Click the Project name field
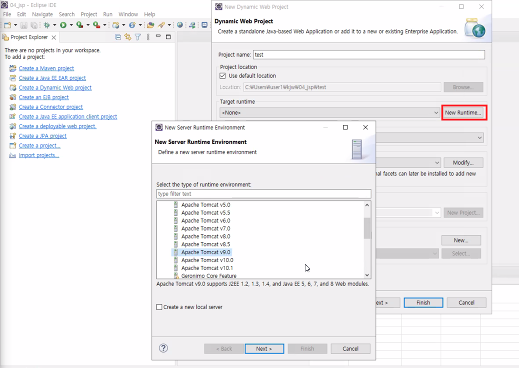The height and width of the screenshot is (368, 519). click(369, 55)
